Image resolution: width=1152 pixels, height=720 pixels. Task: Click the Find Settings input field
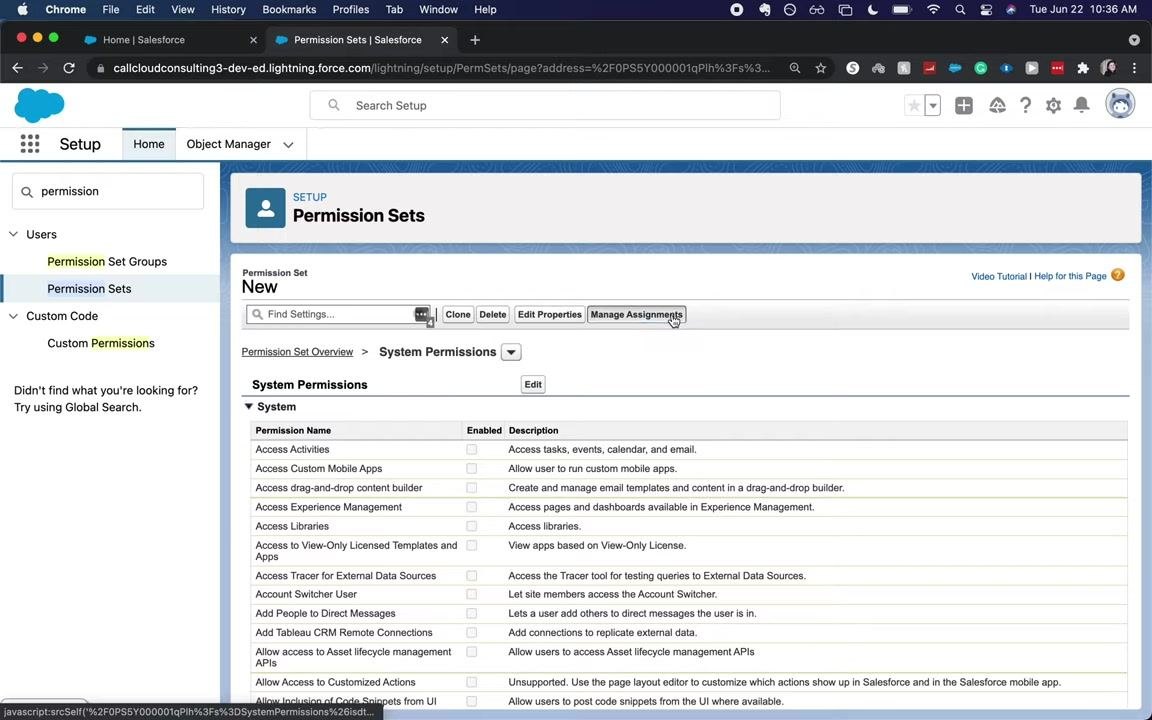337,314
